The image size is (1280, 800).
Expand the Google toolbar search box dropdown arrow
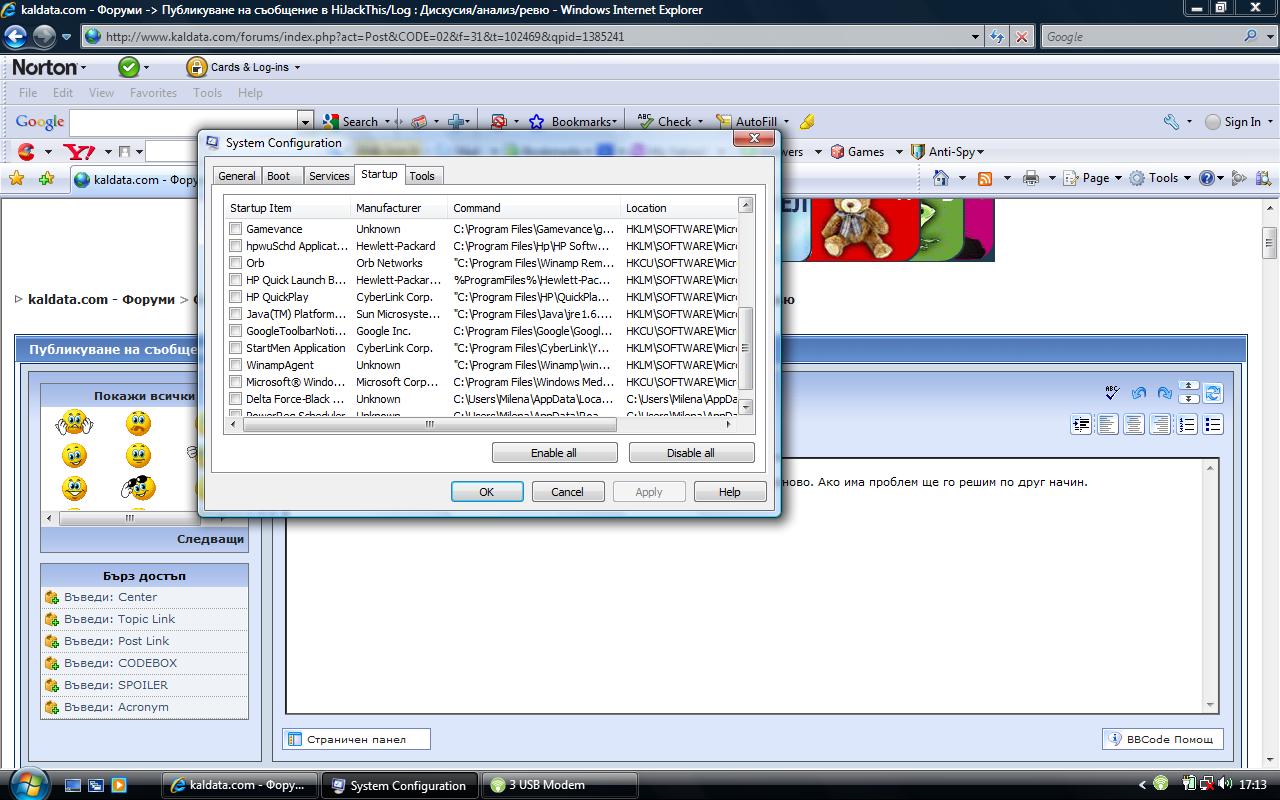click(x=306, y=121)
